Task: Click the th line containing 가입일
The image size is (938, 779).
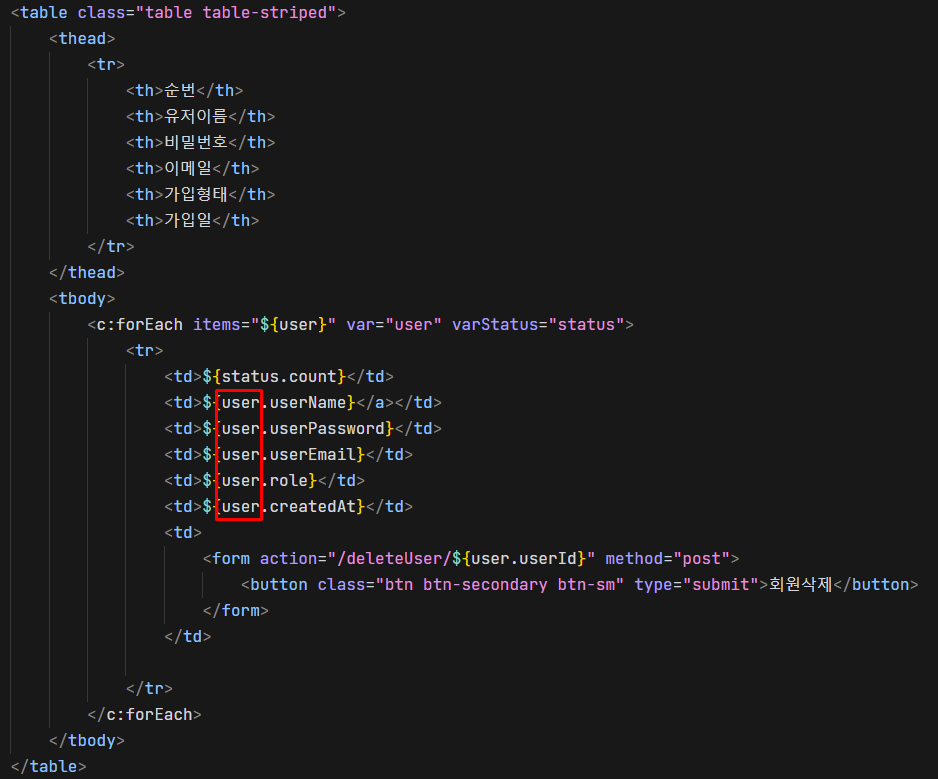Action: click(x=193, y=220)
